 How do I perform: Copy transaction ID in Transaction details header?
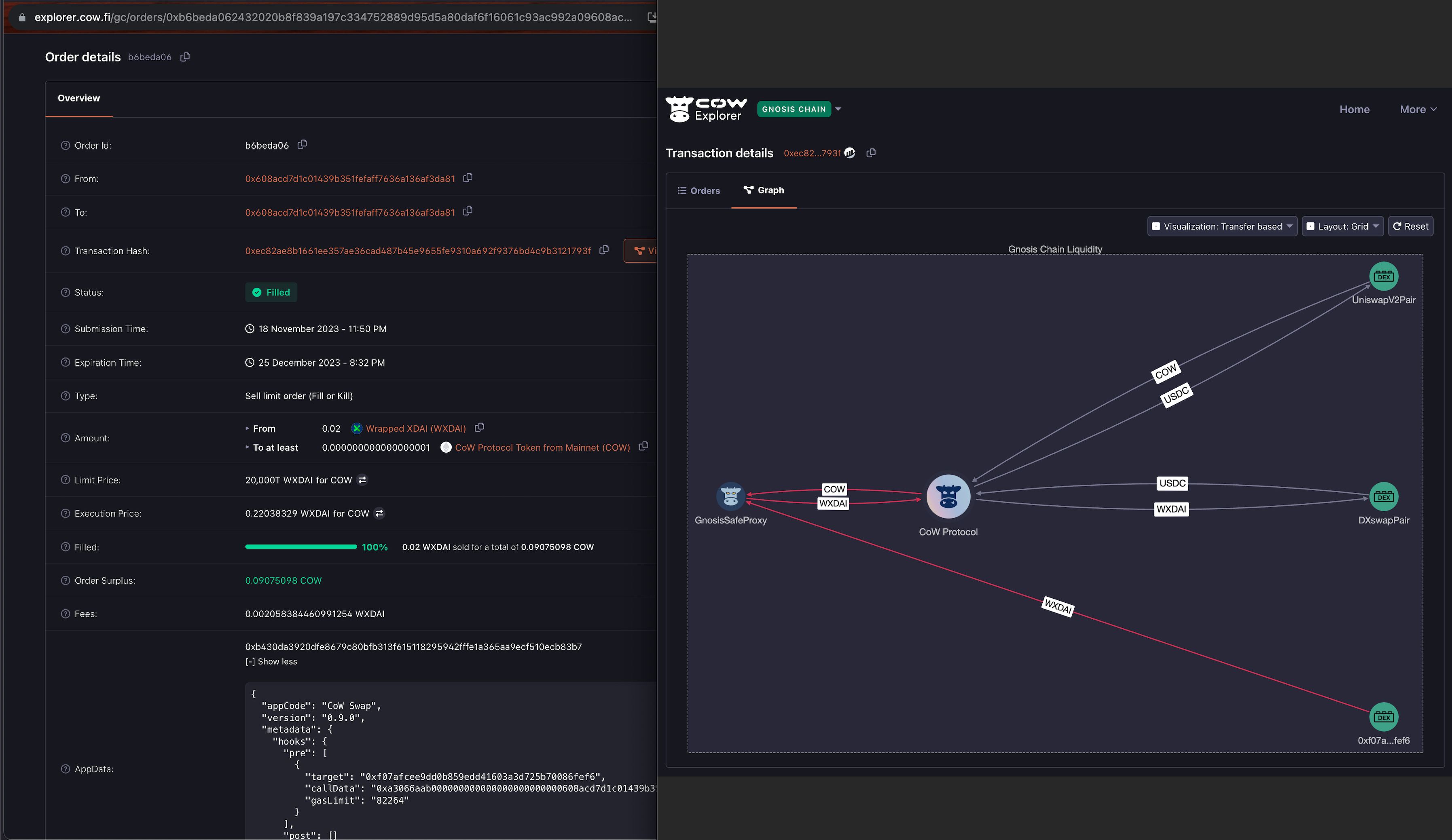click(x=871, y=152)
